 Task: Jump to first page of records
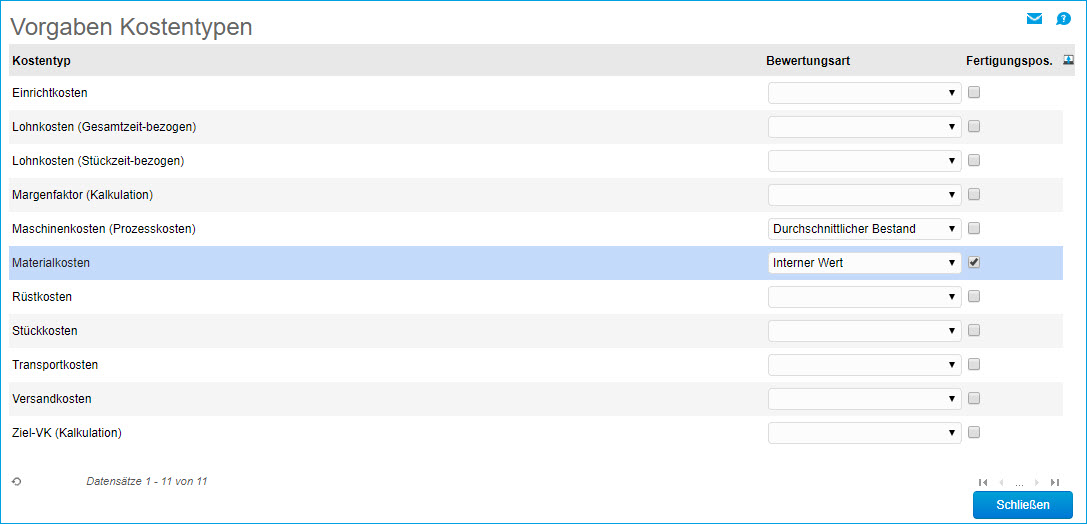point(983,482)
